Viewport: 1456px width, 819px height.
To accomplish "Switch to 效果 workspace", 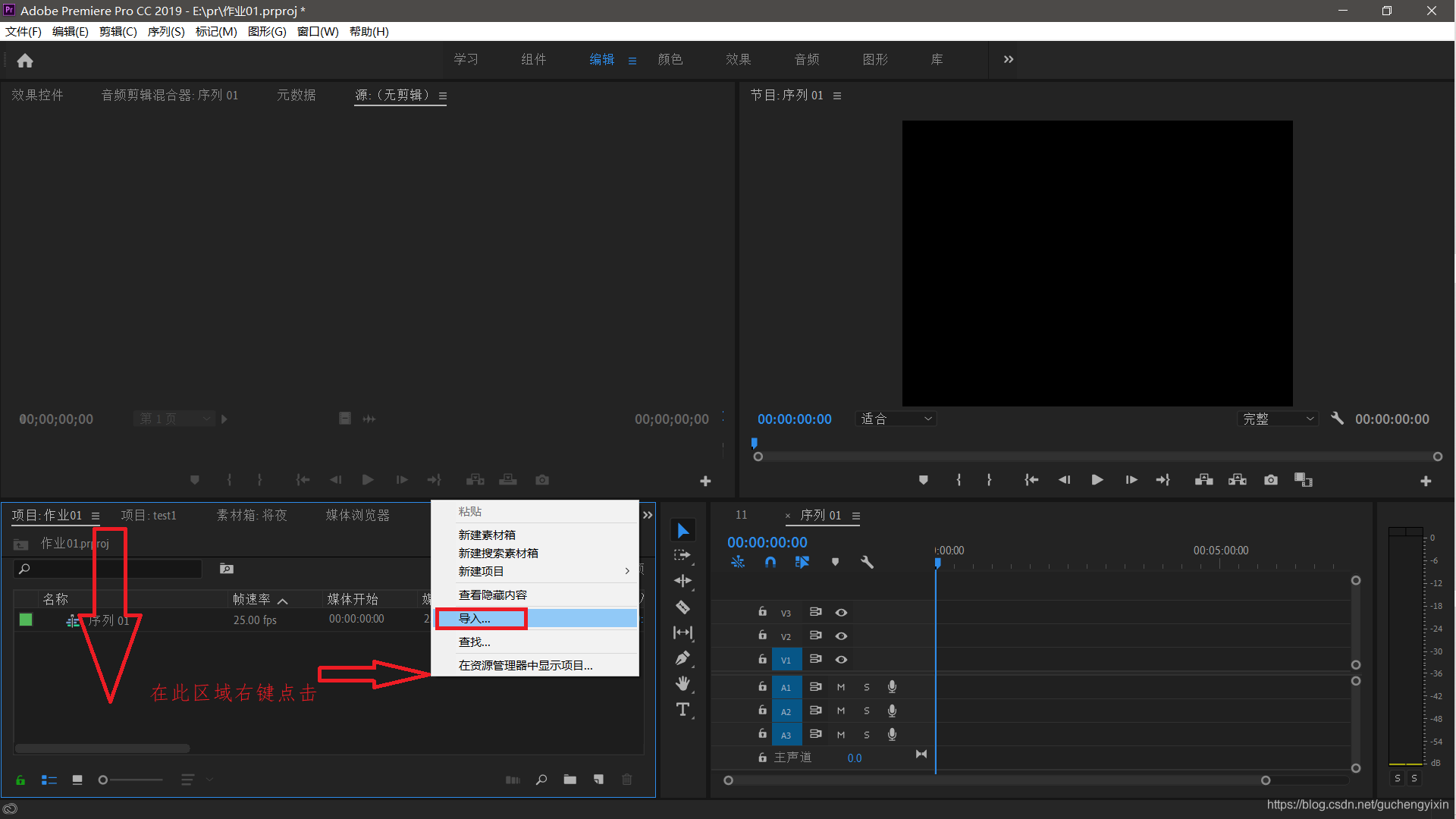I will pos(739,59).
